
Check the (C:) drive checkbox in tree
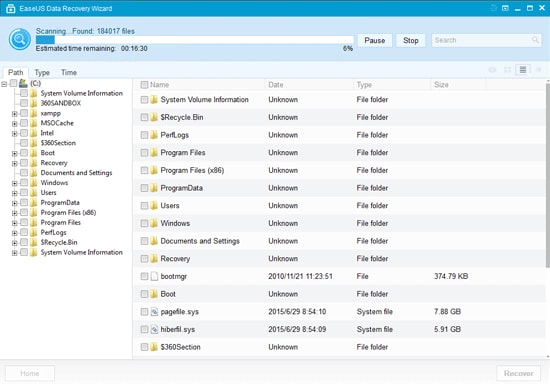click(13, 83)
